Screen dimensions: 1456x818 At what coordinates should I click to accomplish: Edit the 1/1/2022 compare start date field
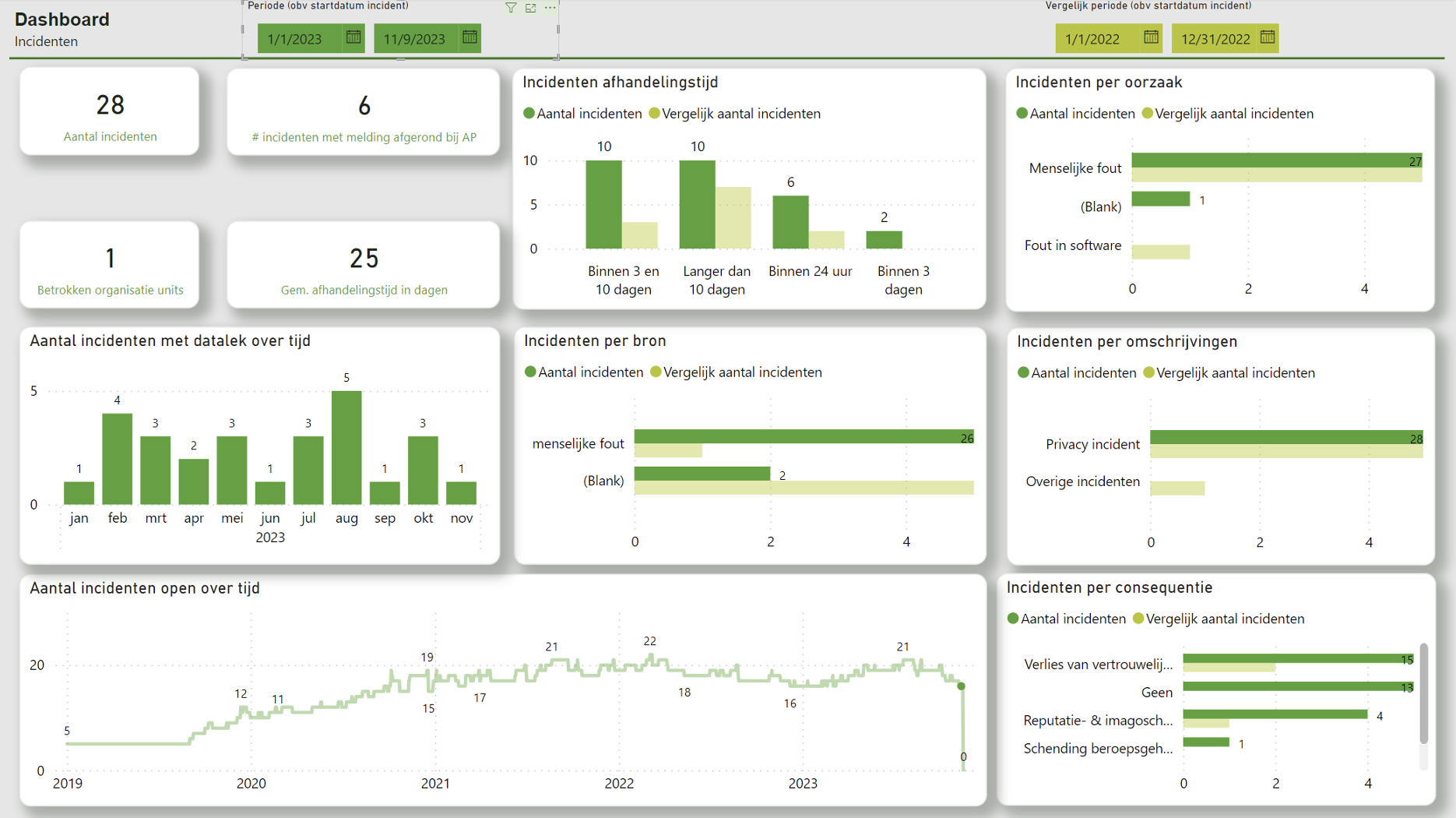(1097, 38)
